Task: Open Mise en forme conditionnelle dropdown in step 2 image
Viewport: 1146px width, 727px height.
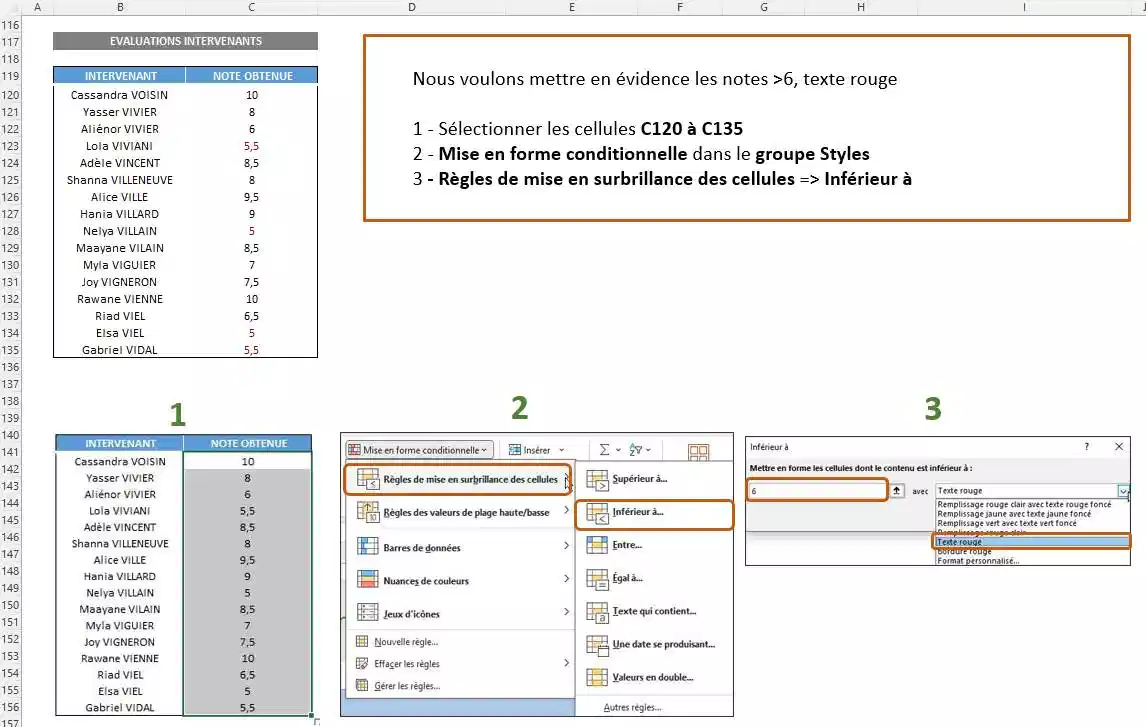Action: (x=419, y=450)
